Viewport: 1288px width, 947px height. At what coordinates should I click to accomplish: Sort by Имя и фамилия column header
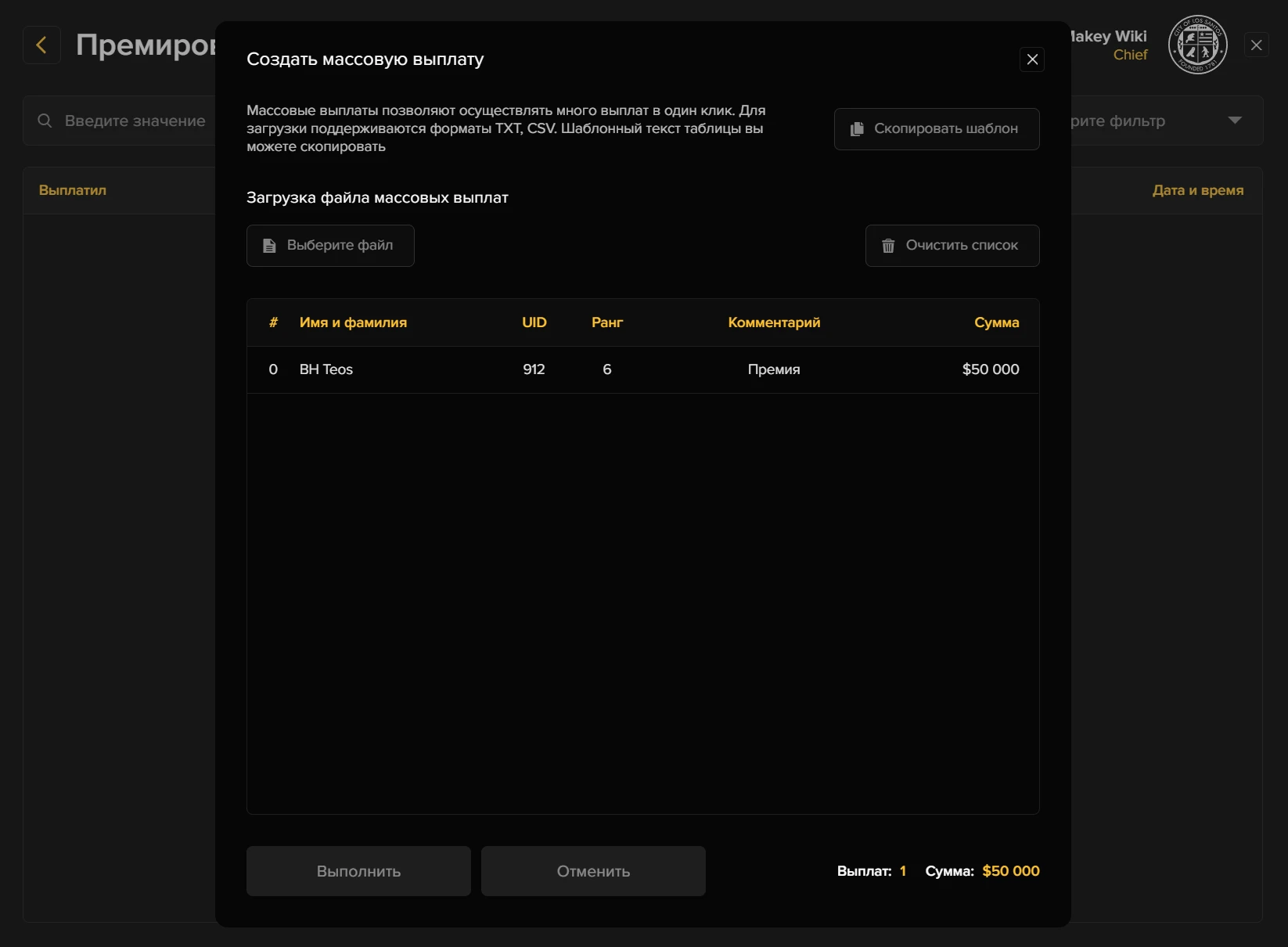pos(353,322)
